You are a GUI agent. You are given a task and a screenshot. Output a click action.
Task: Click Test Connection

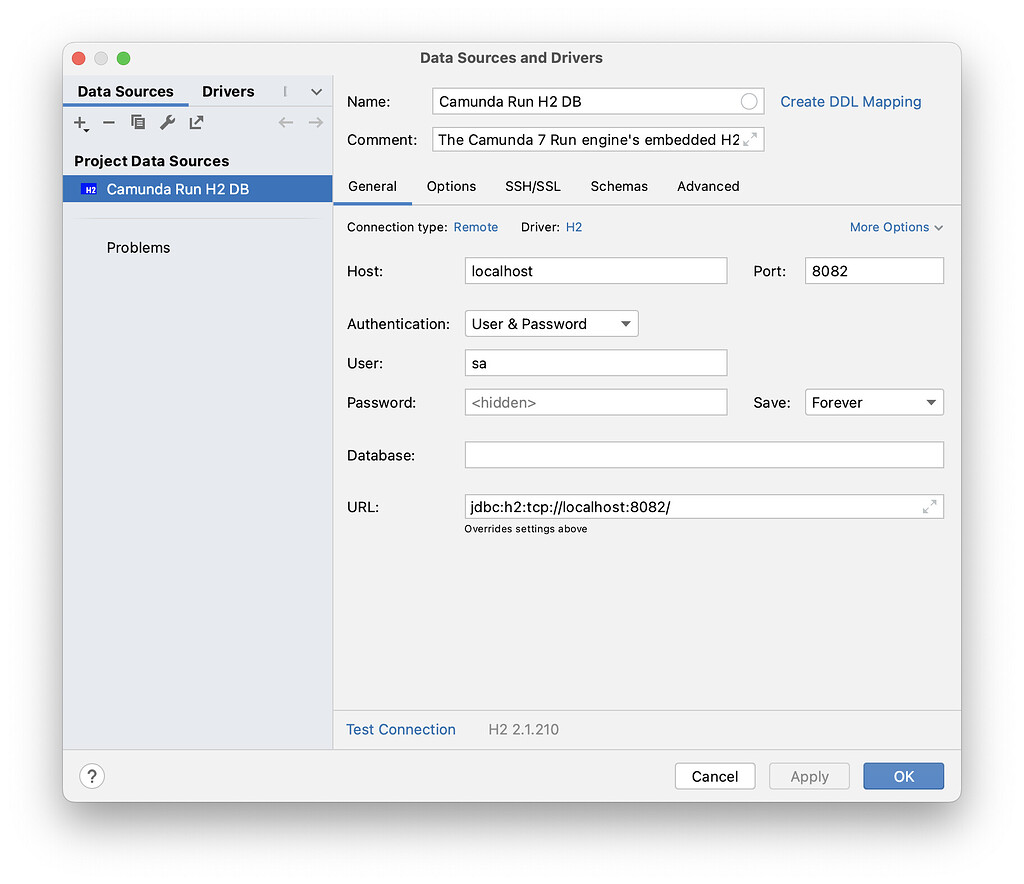pyautogui.click(x=400, y=729)
